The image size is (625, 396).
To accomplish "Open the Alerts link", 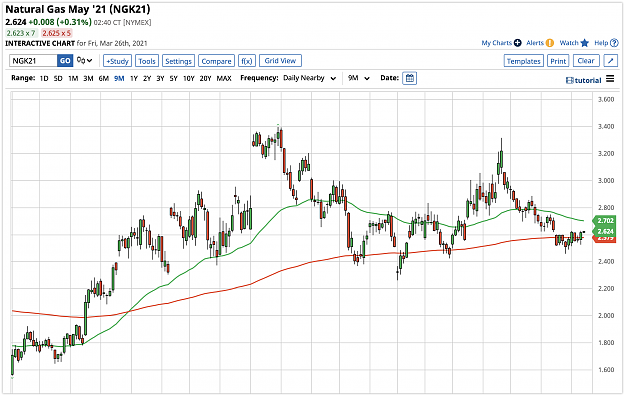I will [x=535, y=43].
